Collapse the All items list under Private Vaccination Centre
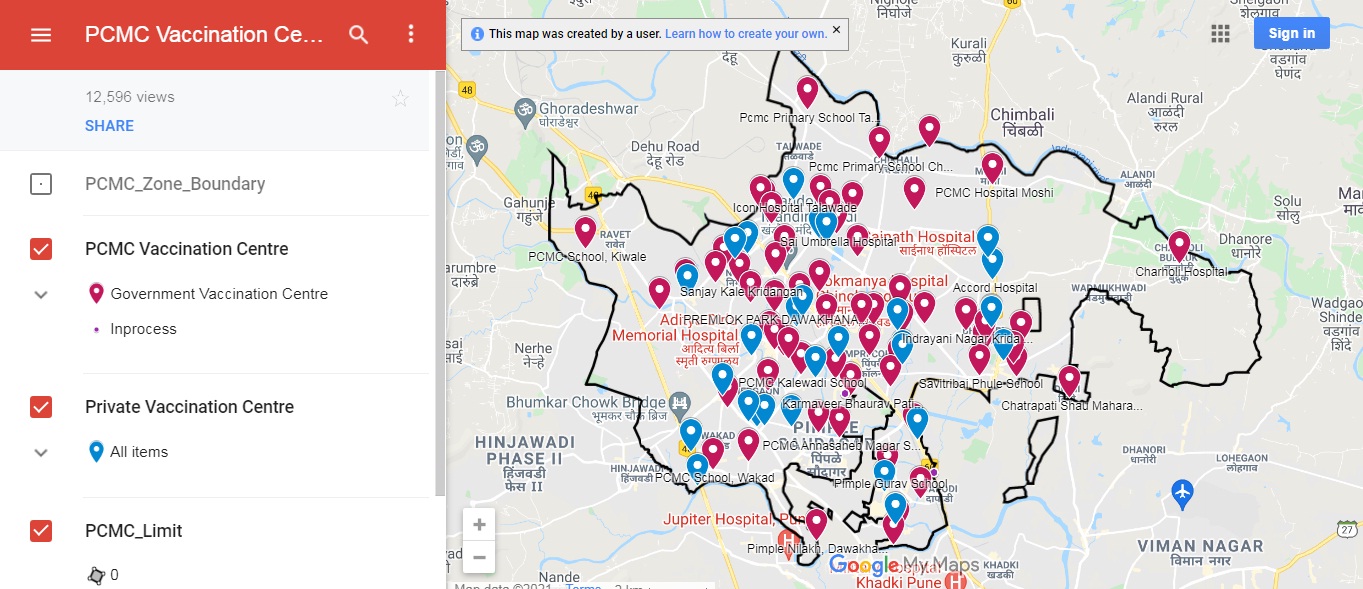1363x589 pixels. (40, 452)
